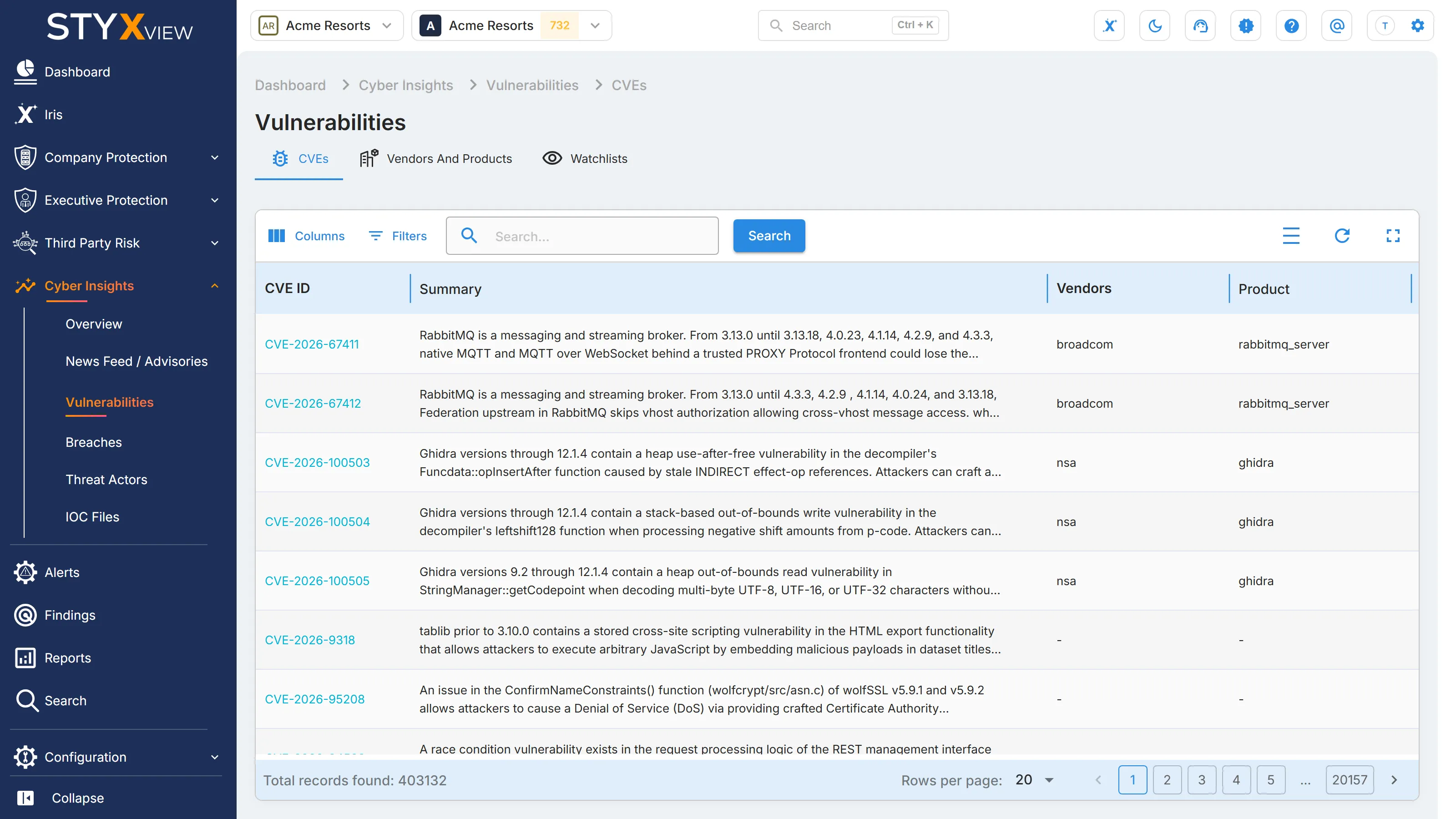
Task: Collapse the sidebar
Action: 61,798
